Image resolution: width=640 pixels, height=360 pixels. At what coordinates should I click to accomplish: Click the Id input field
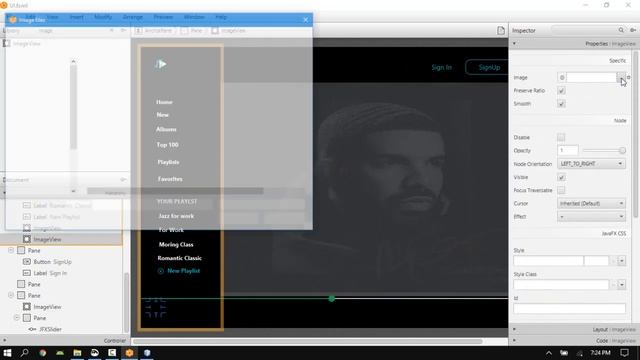click(569, 308)
